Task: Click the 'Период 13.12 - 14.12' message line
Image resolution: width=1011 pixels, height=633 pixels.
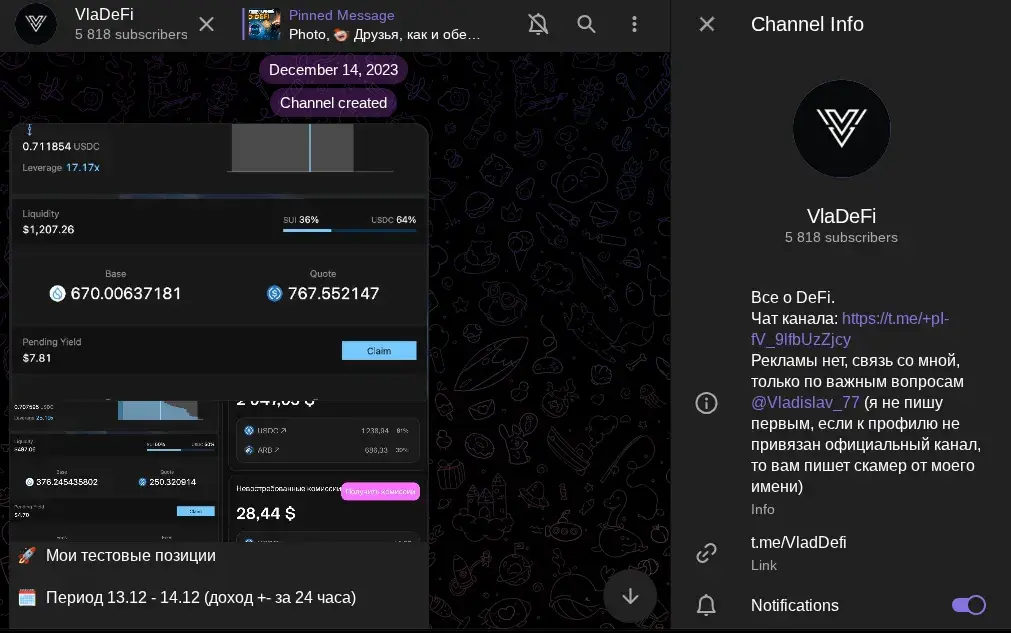Action: (x=201, y=598)
